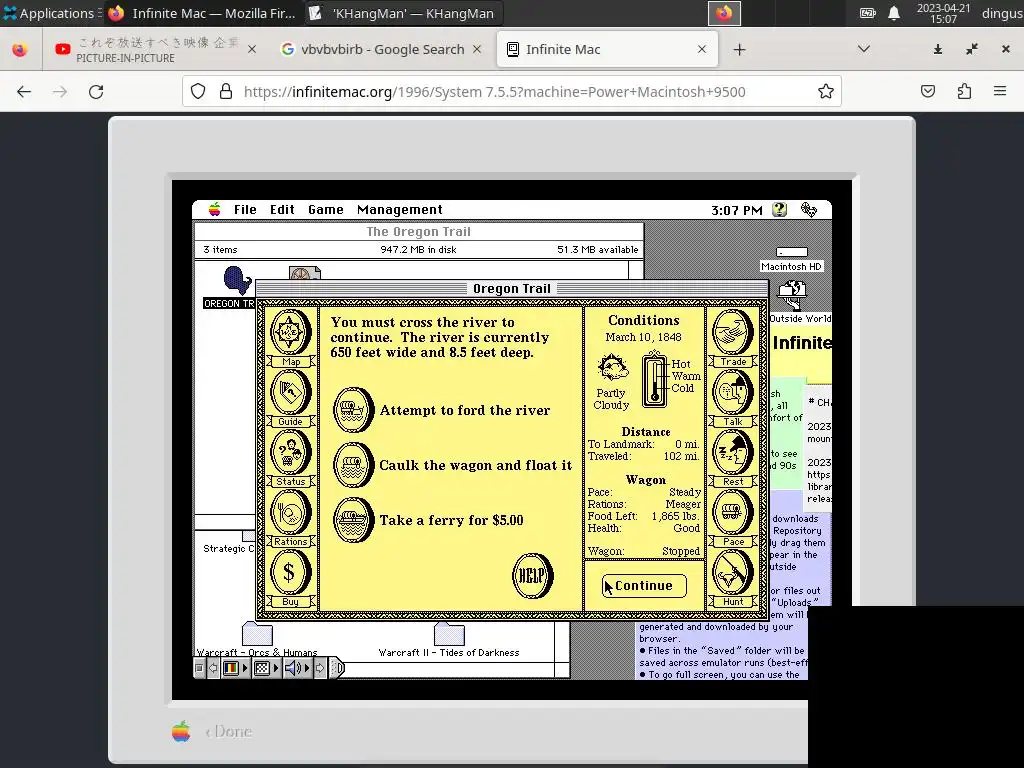This screenshot has height=768, width=1024.
Task: Expand the list all tabs dropdown
Action: pyautogui.click(x=863, y=49)
